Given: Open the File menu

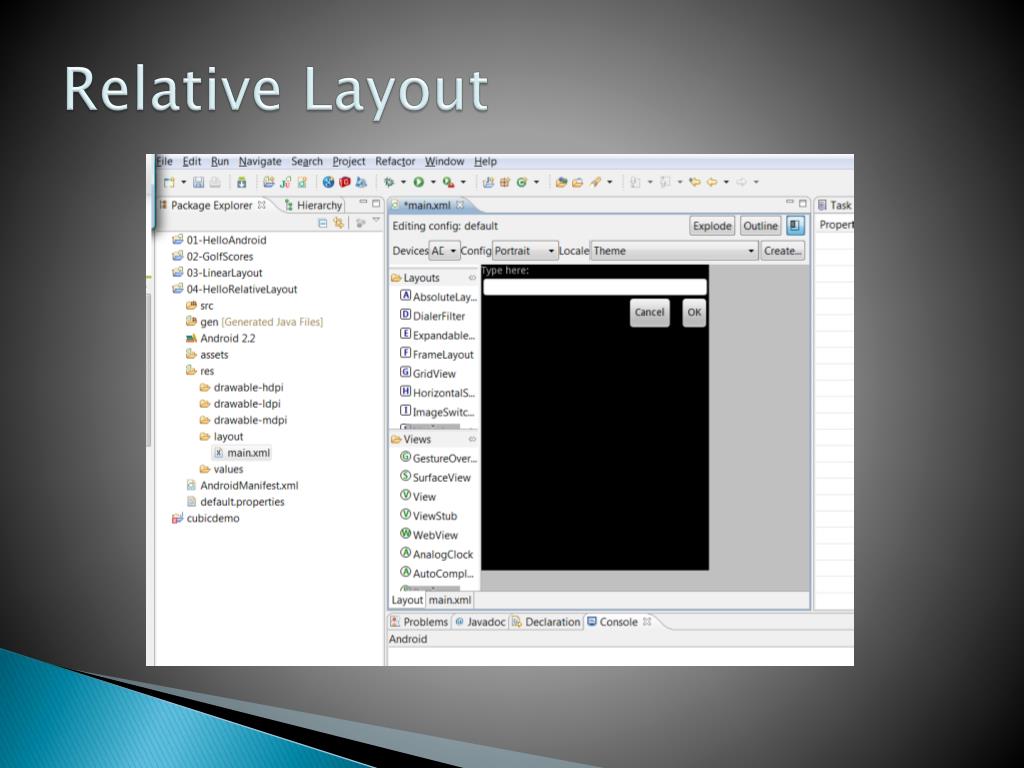Looking at the screenshot, I should point(165,161).
